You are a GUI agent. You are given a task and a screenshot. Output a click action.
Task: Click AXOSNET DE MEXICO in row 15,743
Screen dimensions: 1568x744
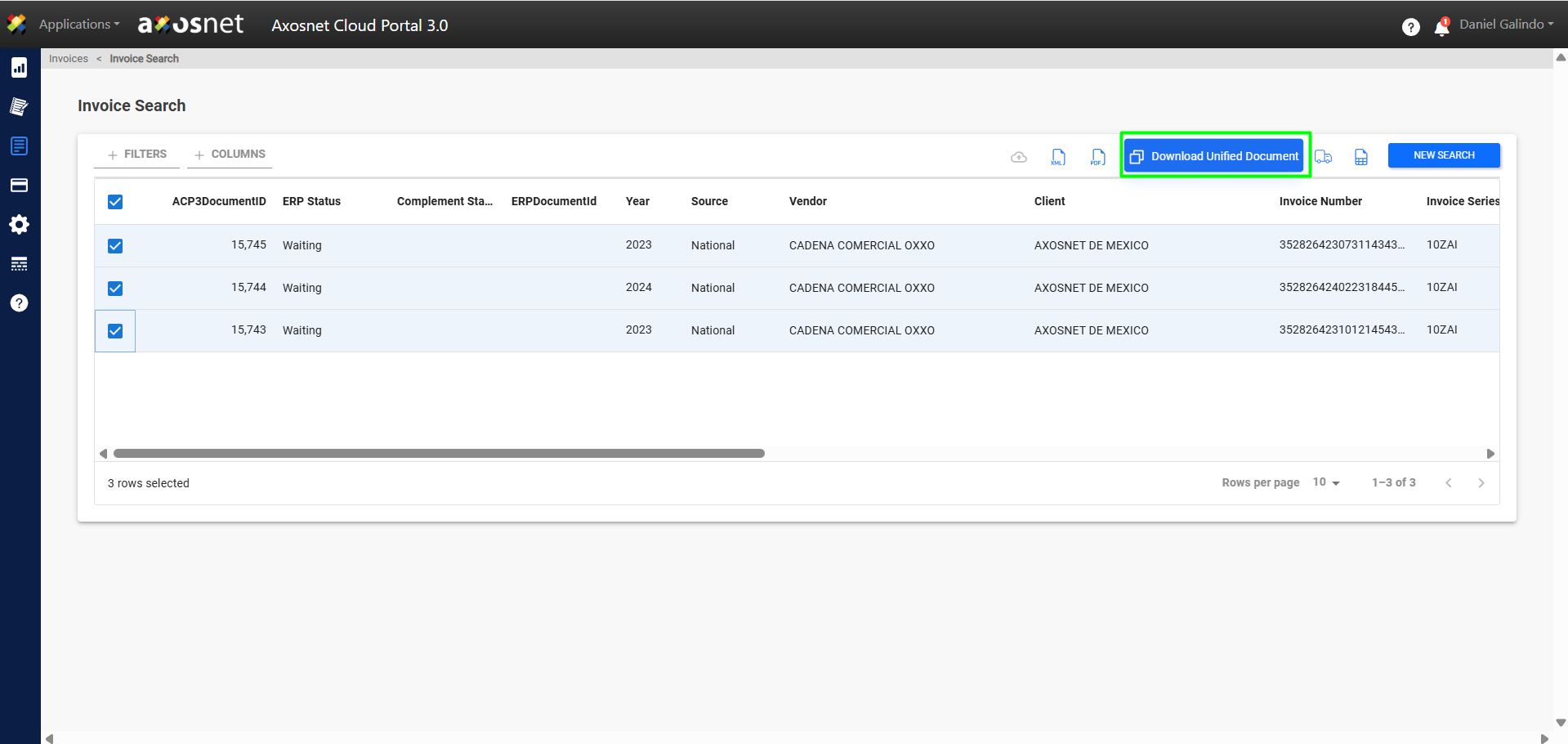click(1092, 330)
